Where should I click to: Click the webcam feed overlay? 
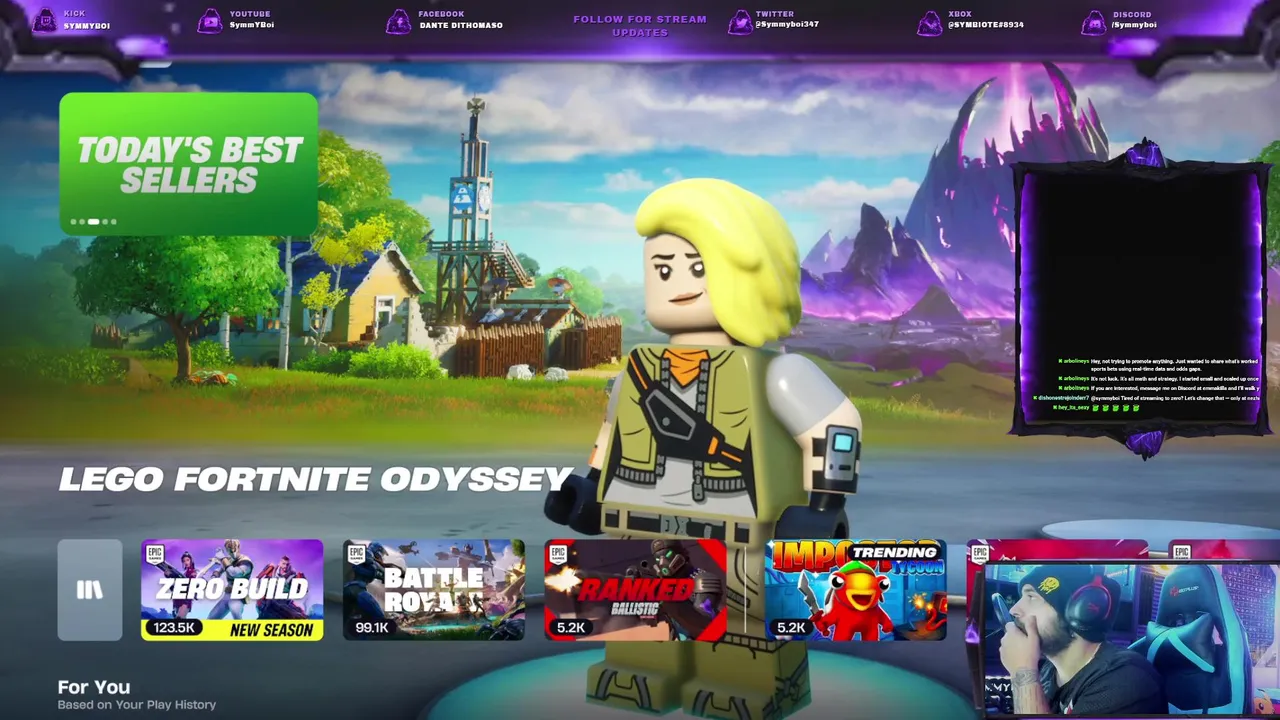[1130, 640]
